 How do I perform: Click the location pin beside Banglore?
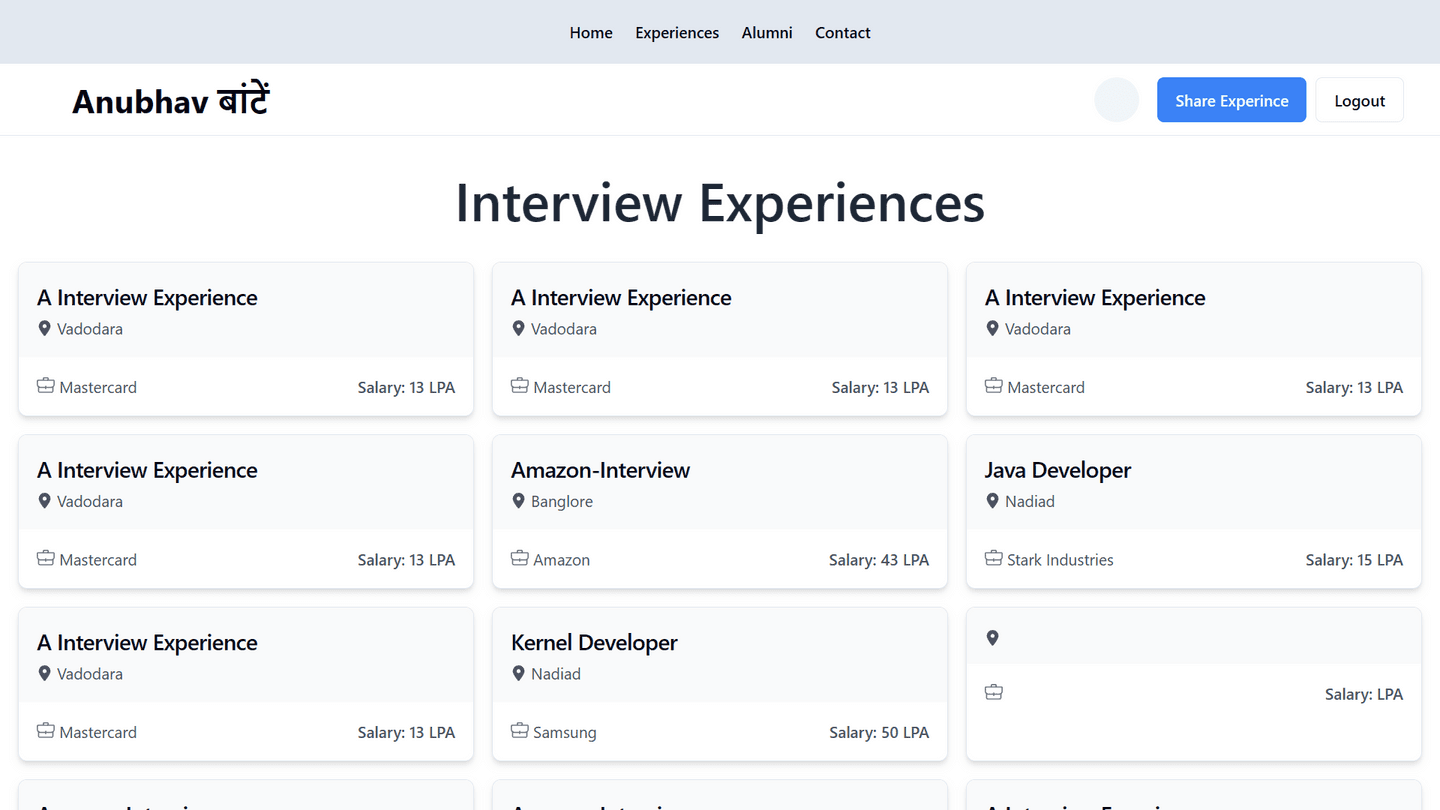[x=518, y=500]
